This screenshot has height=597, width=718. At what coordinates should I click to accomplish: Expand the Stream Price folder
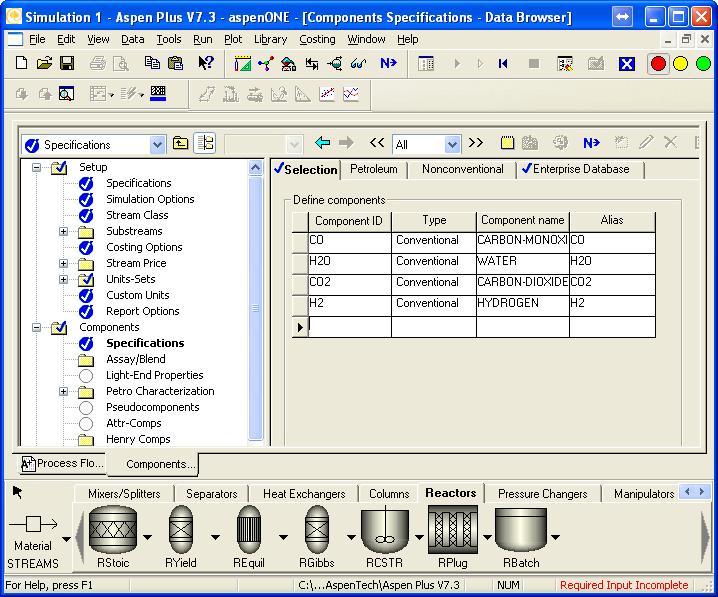click(x=64, y=264)
